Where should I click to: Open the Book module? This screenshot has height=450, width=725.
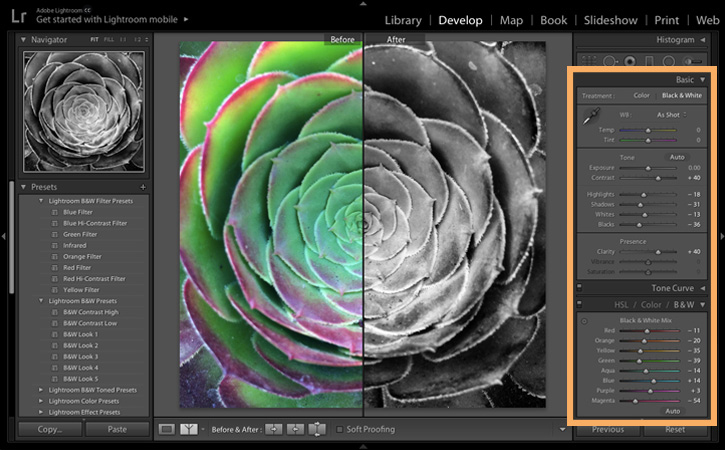[x=553, y=20]
